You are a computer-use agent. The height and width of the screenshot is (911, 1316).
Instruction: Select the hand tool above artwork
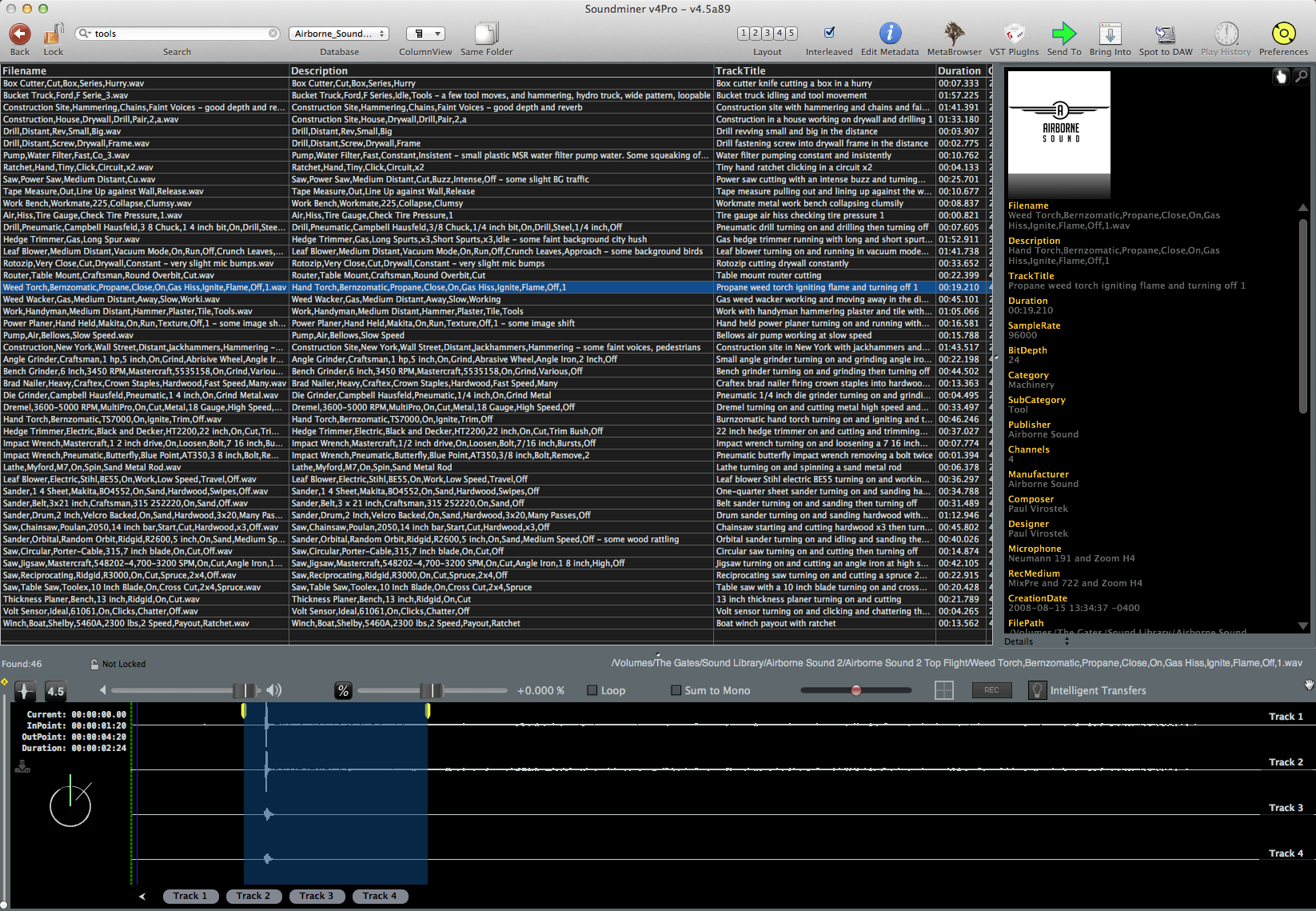tap(1281, 77)
